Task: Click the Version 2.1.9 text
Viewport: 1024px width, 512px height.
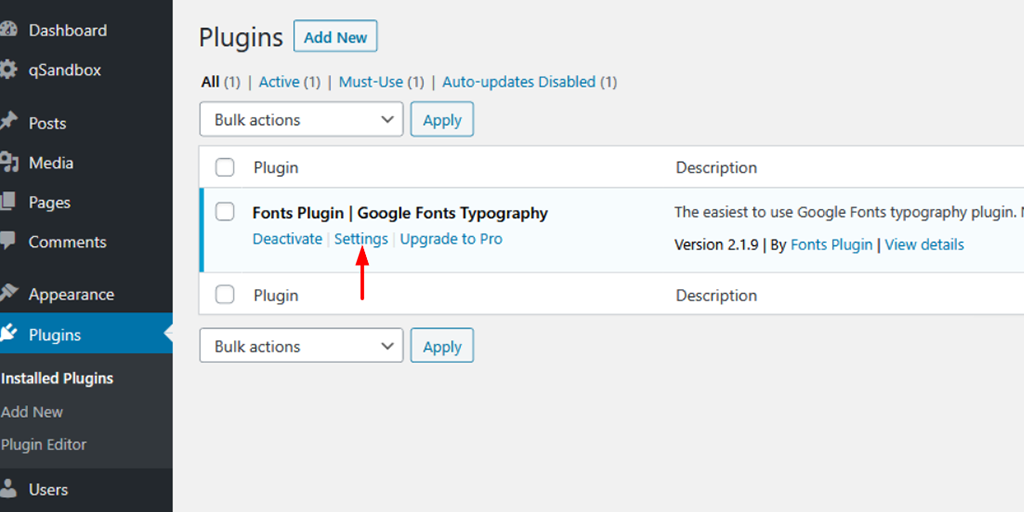Action: 716,245
